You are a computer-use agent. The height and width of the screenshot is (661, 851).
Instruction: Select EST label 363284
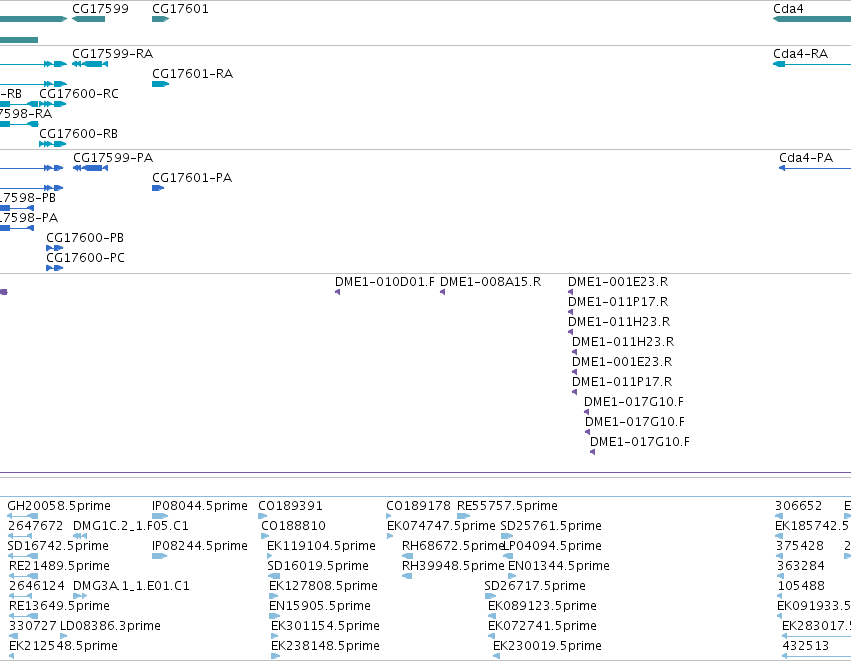(x=801, y=566)
